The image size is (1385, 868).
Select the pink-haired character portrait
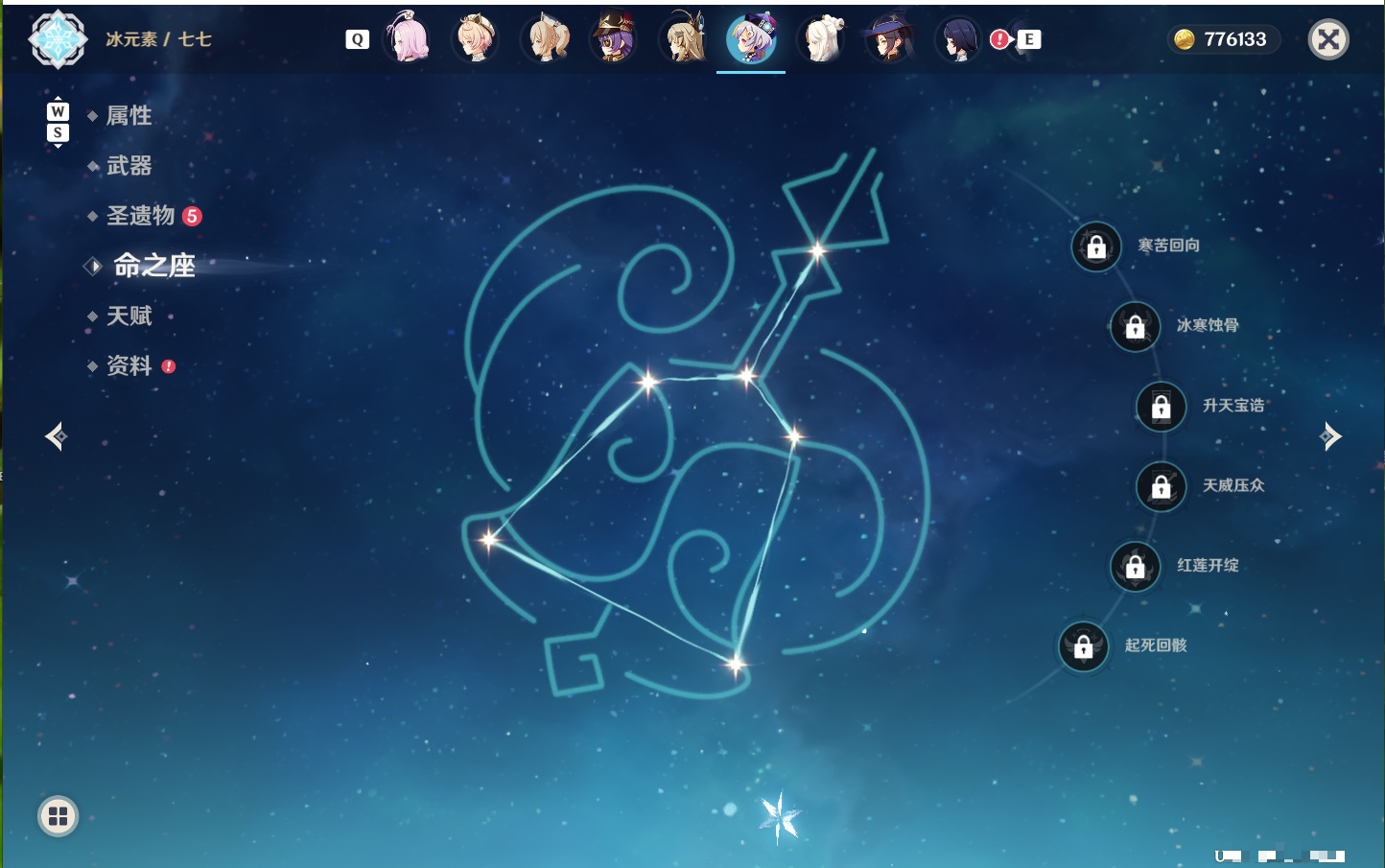[407, 38]
